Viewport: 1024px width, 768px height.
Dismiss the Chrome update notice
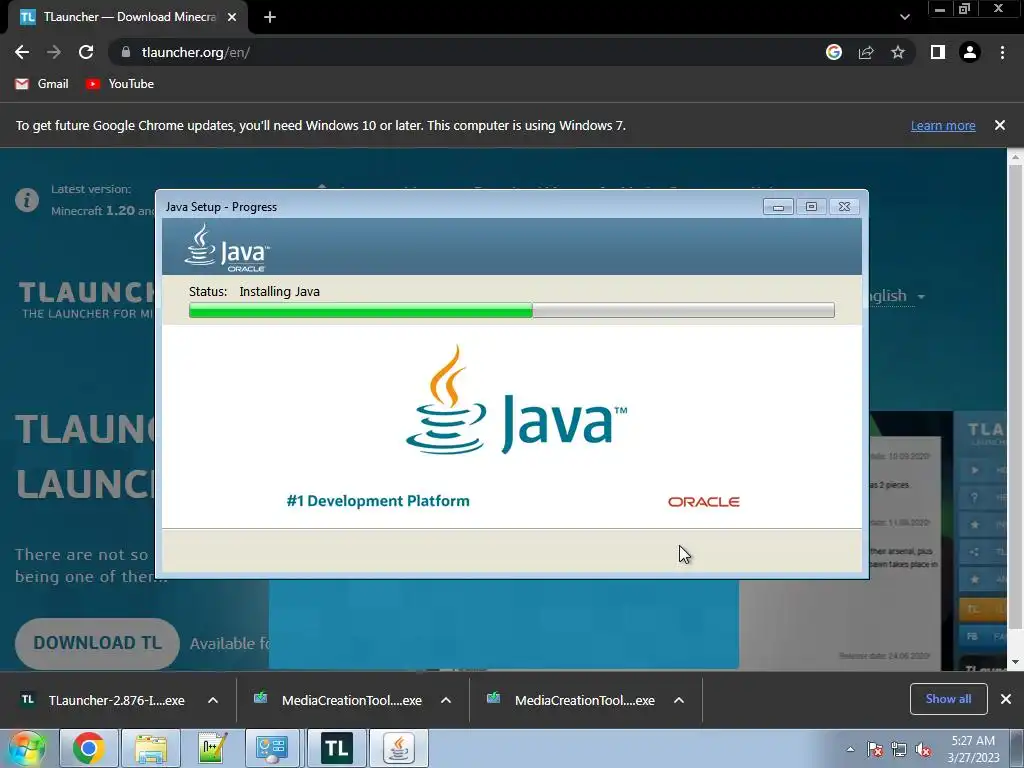(999, 125)
